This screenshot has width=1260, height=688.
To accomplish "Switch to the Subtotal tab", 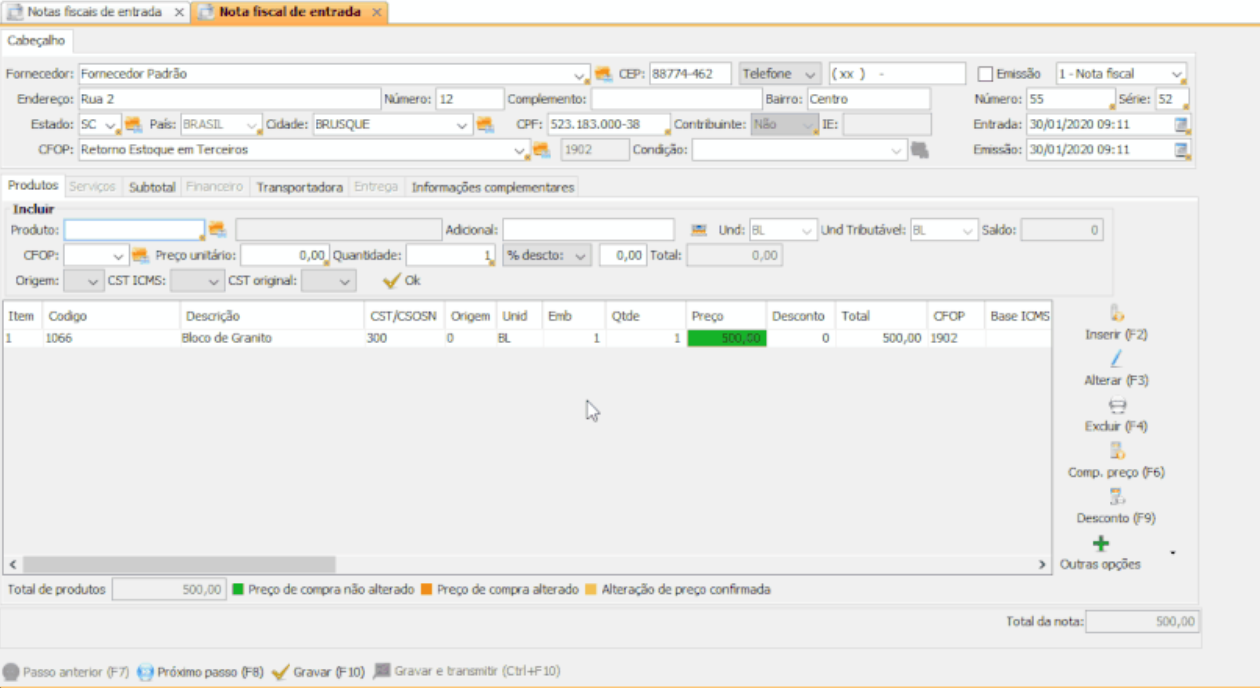I will 152,187.
